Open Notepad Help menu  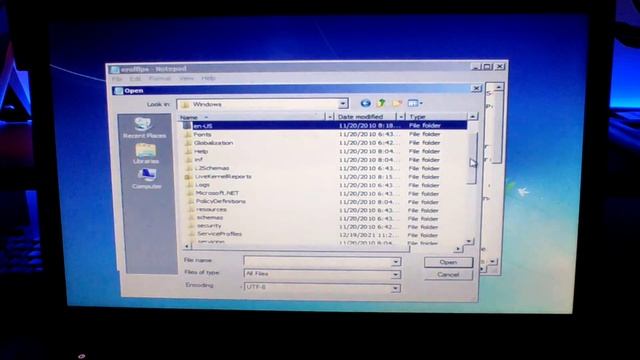[x=208, y=78]
